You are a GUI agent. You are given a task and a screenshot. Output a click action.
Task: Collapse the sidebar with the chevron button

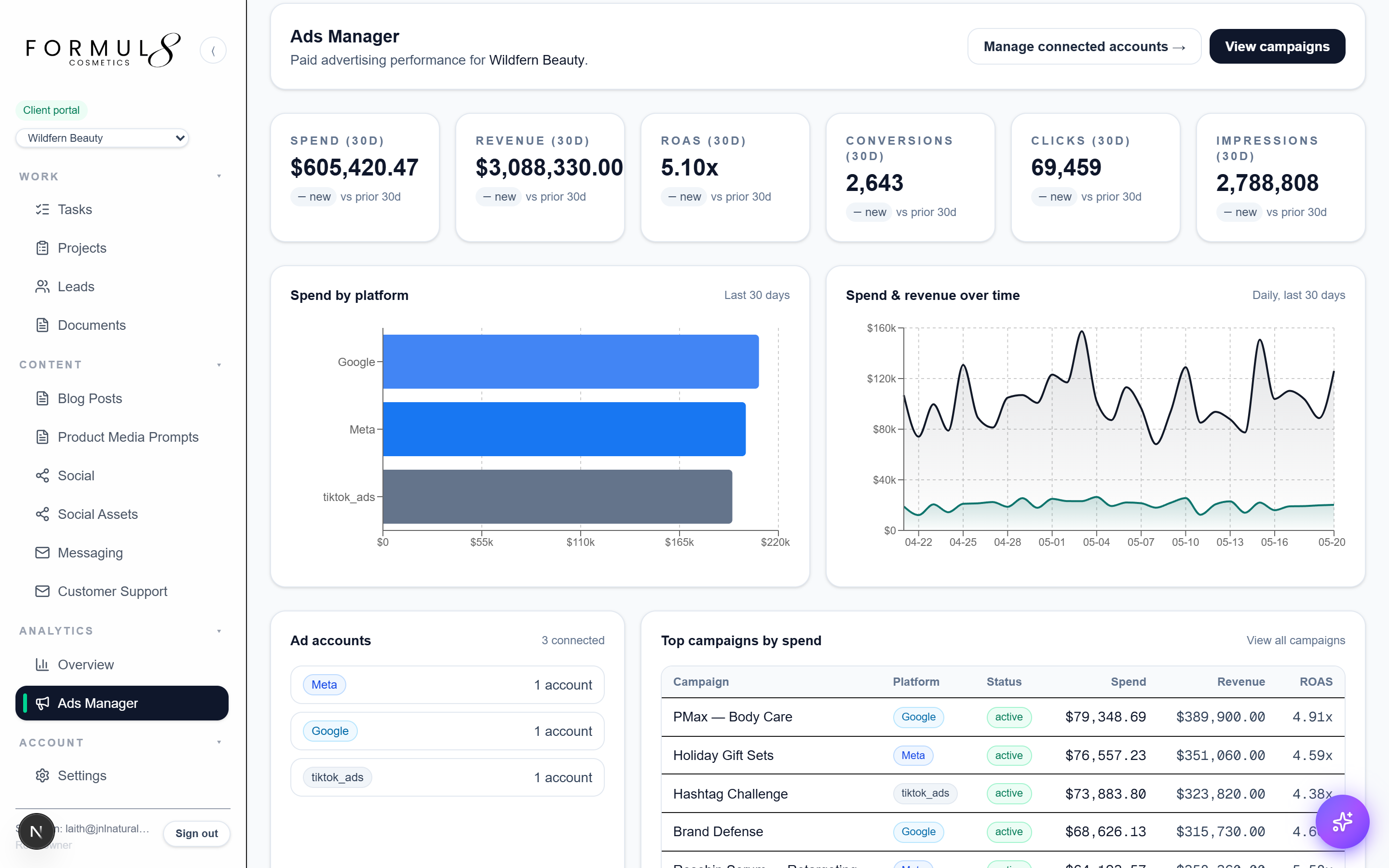coord(213,51)
